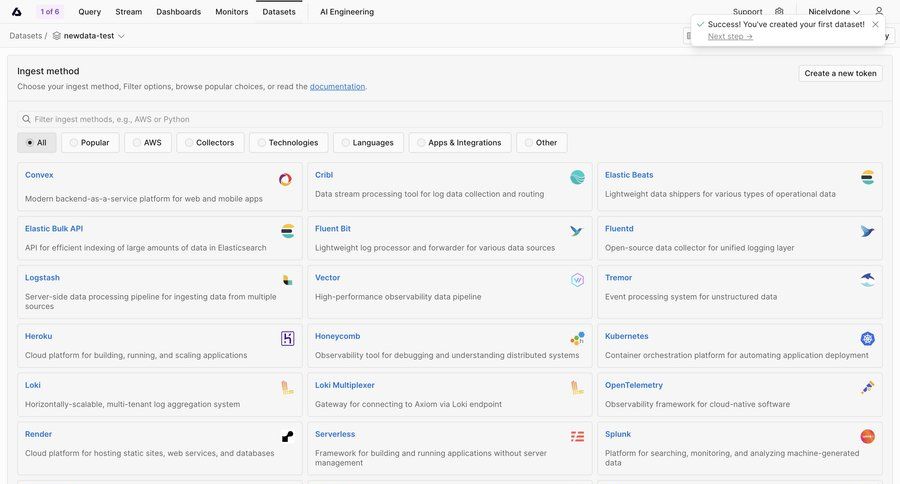Image resolution: width=900 pixels, height=484 pixels.
Task: Click the Honeycomb logo icon
Action: click(577, 338)
